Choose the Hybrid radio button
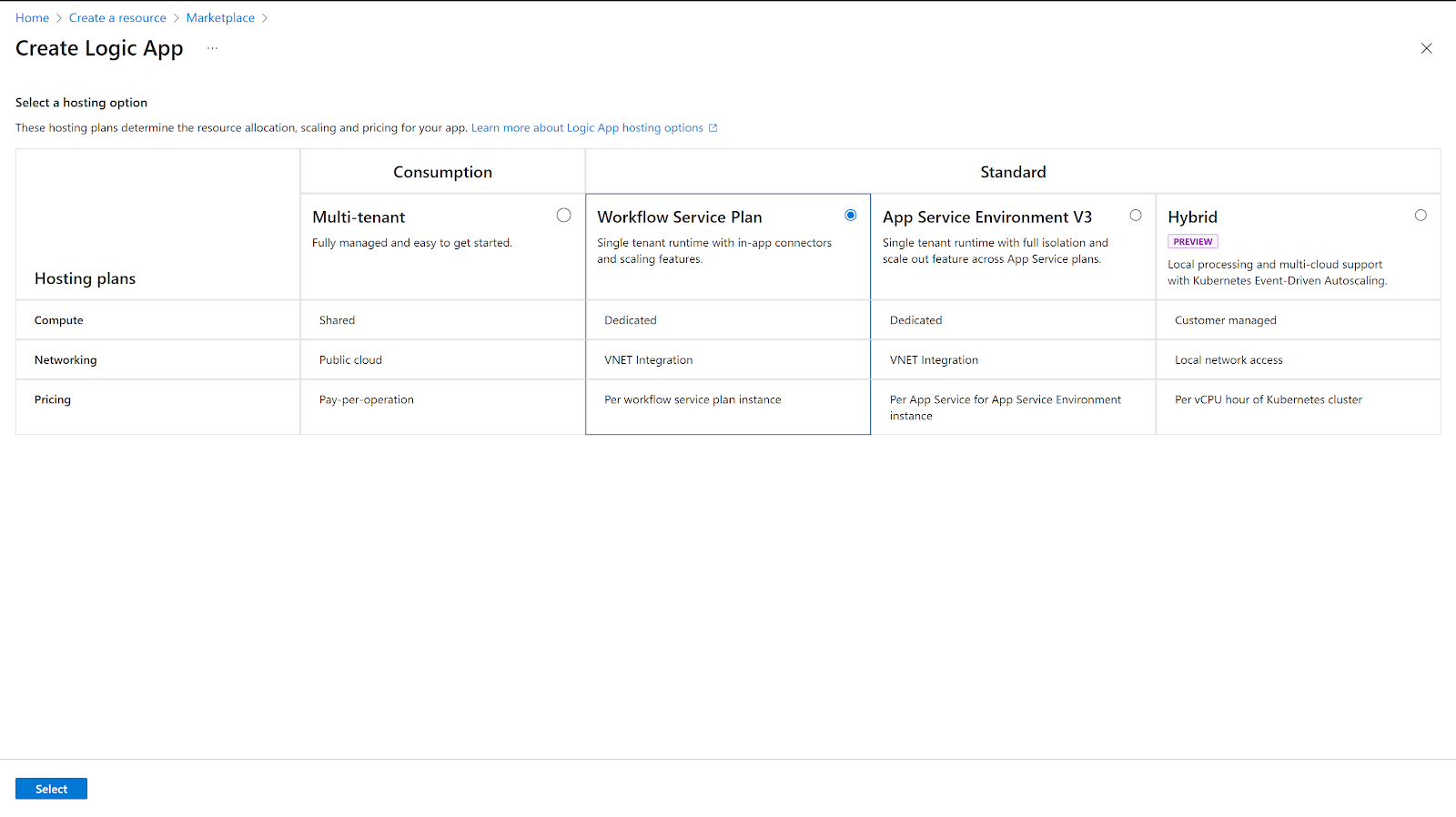 [1421, 216]
